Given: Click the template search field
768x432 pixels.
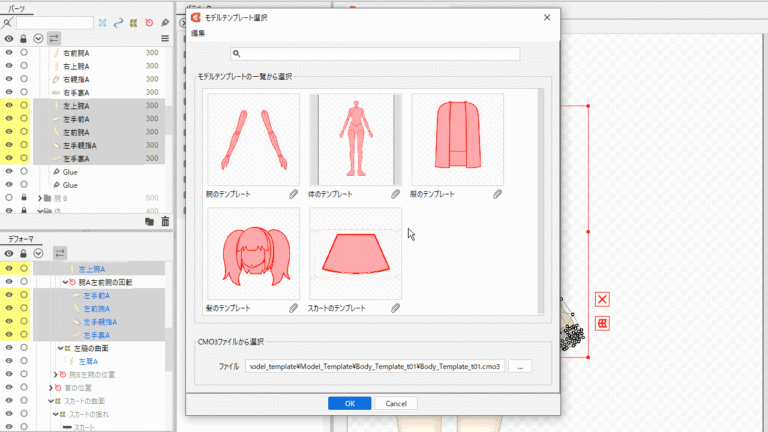Looking at the screenshot, I should point(375,53).
